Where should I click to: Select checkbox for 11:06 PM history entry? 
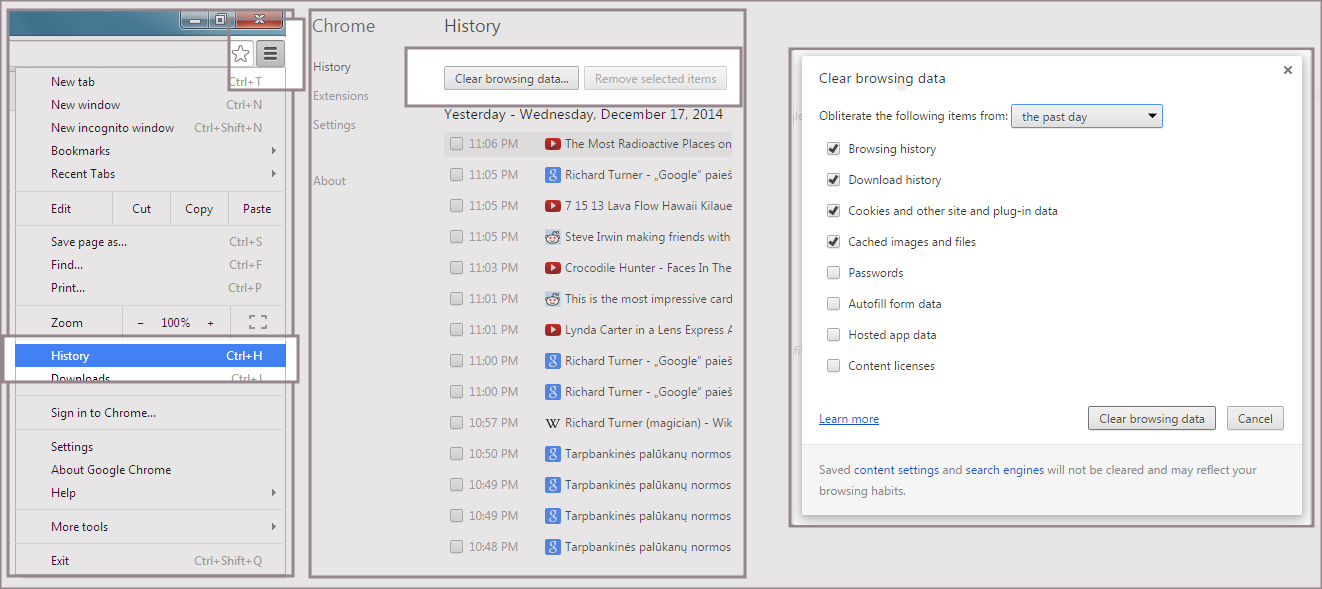pos(456,144)
